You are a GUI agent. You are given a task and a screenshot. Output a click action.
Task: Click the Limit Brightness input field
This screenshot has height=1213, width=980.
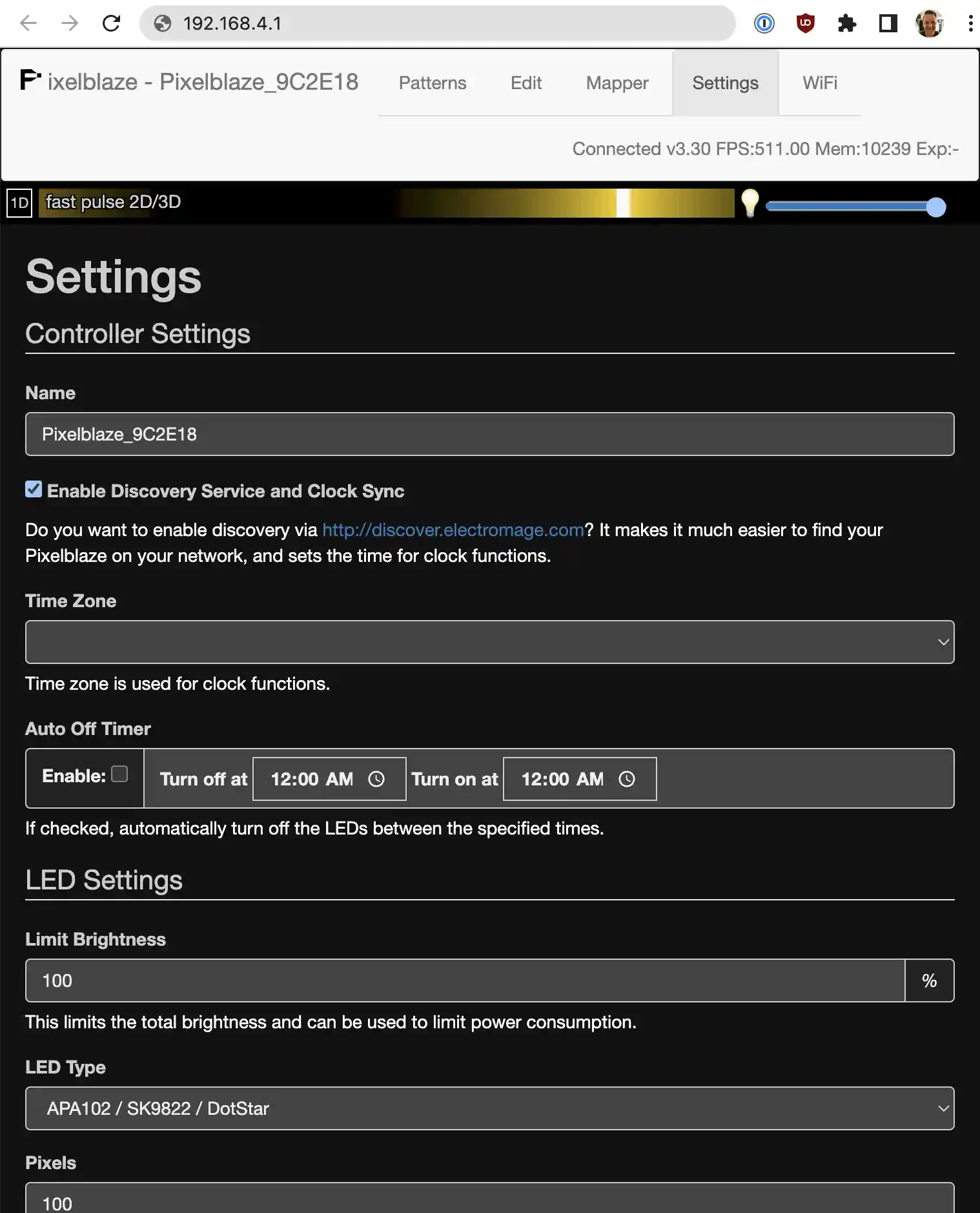coord(465,980)
